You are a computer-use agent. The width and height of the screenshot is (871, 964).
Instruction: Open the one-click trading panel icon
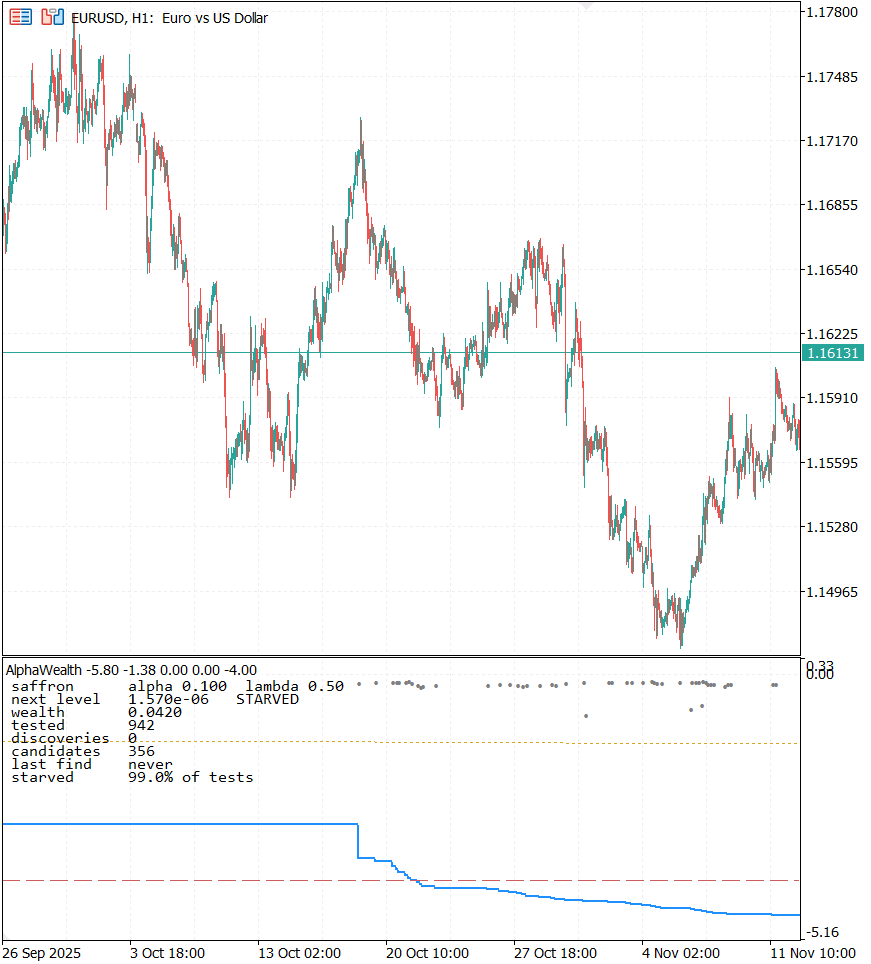[20, 17]
